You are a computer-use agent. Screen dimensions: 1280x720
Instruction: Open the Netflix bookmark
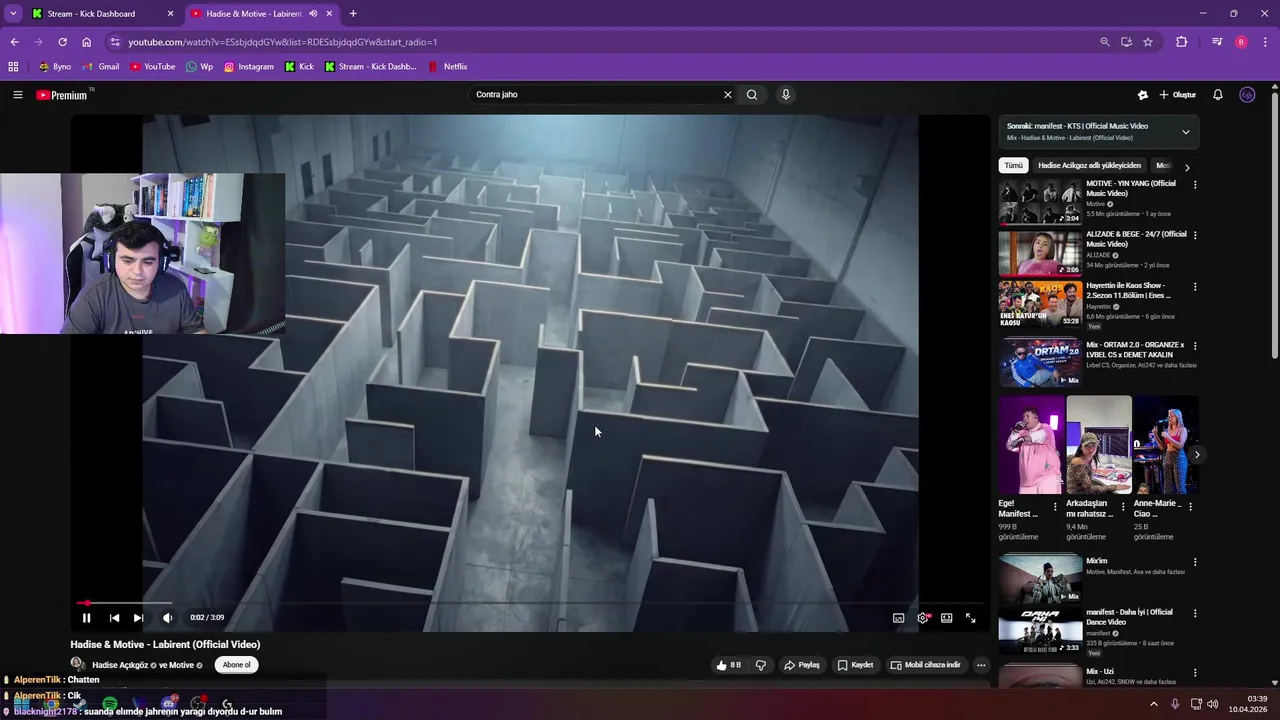(448, 67)
